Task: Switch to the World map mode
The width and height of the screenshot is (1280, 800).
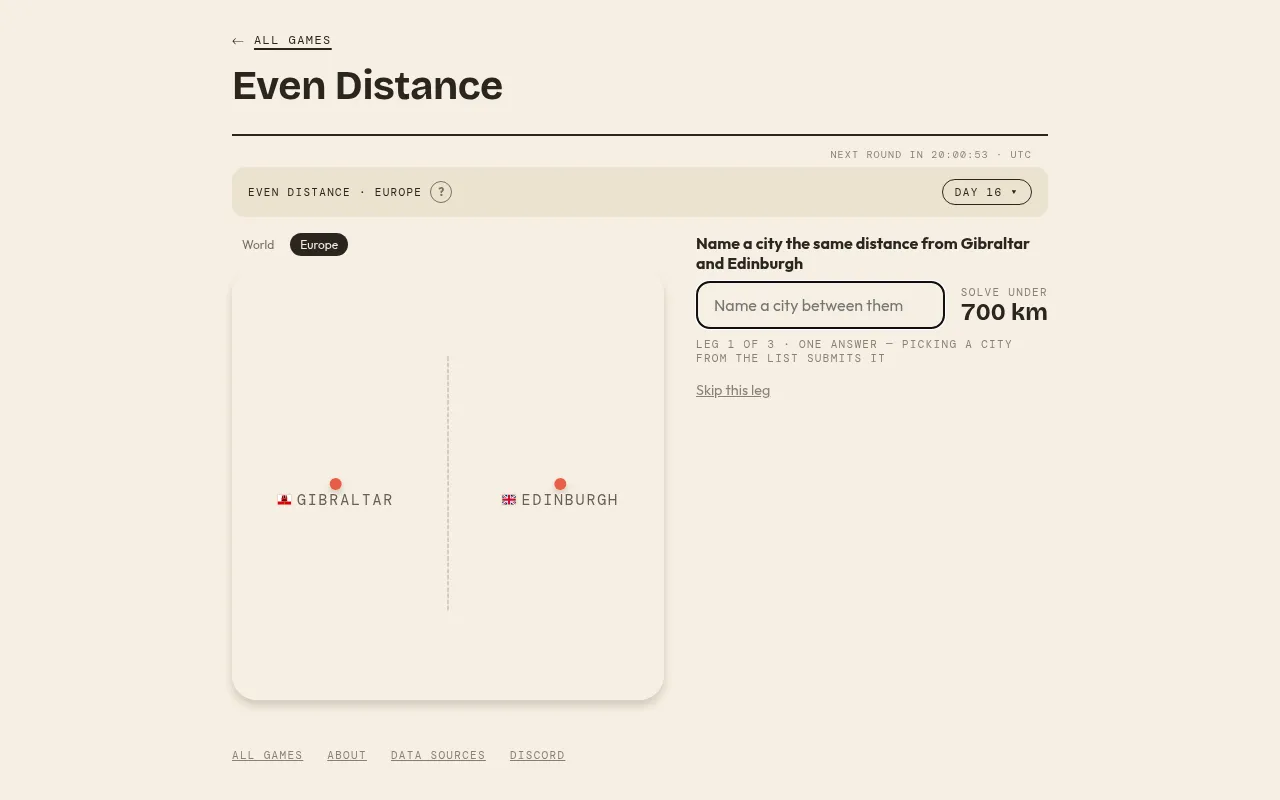Action: tap(258, 245)
